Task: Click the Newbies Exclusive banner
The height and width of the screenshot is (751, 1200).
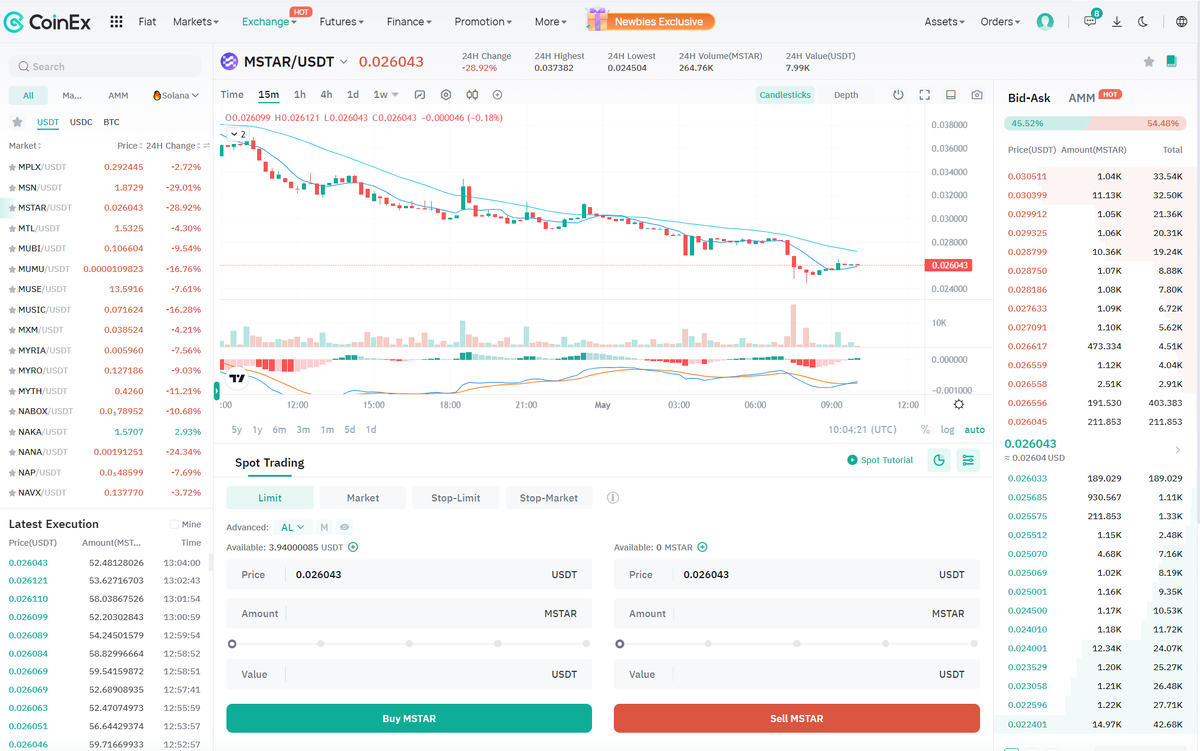Action: (x=651, y=20)
